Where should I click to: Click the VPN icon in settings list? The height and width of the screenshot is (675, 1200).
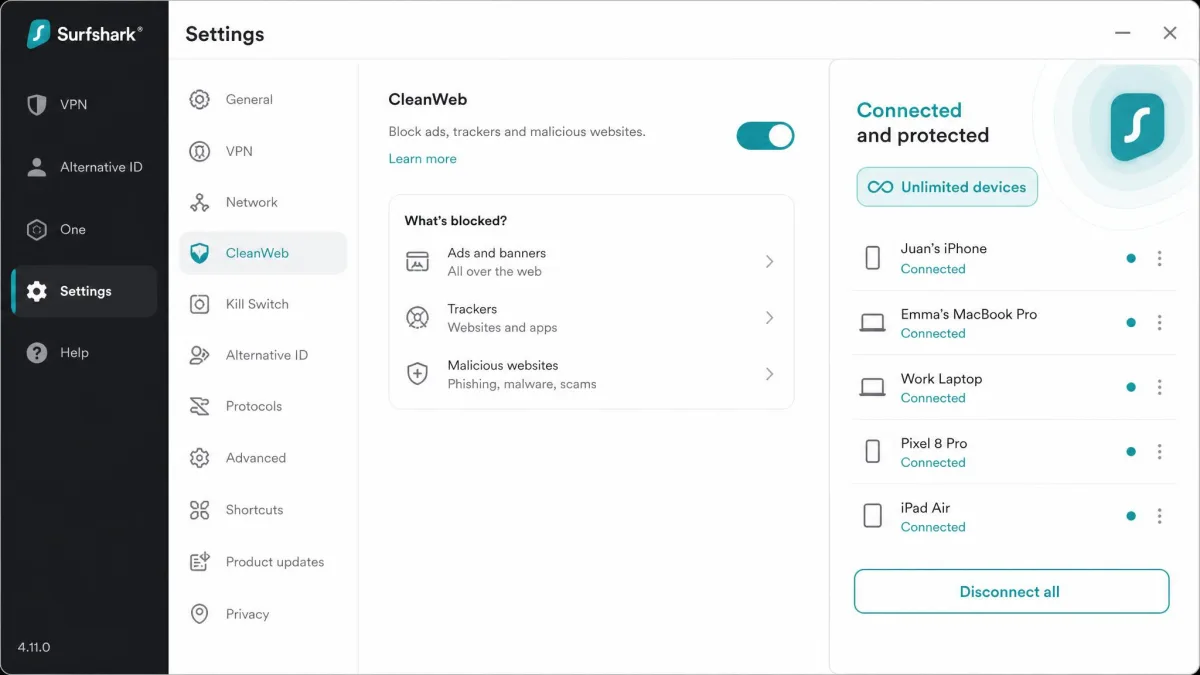click(200, 151)
